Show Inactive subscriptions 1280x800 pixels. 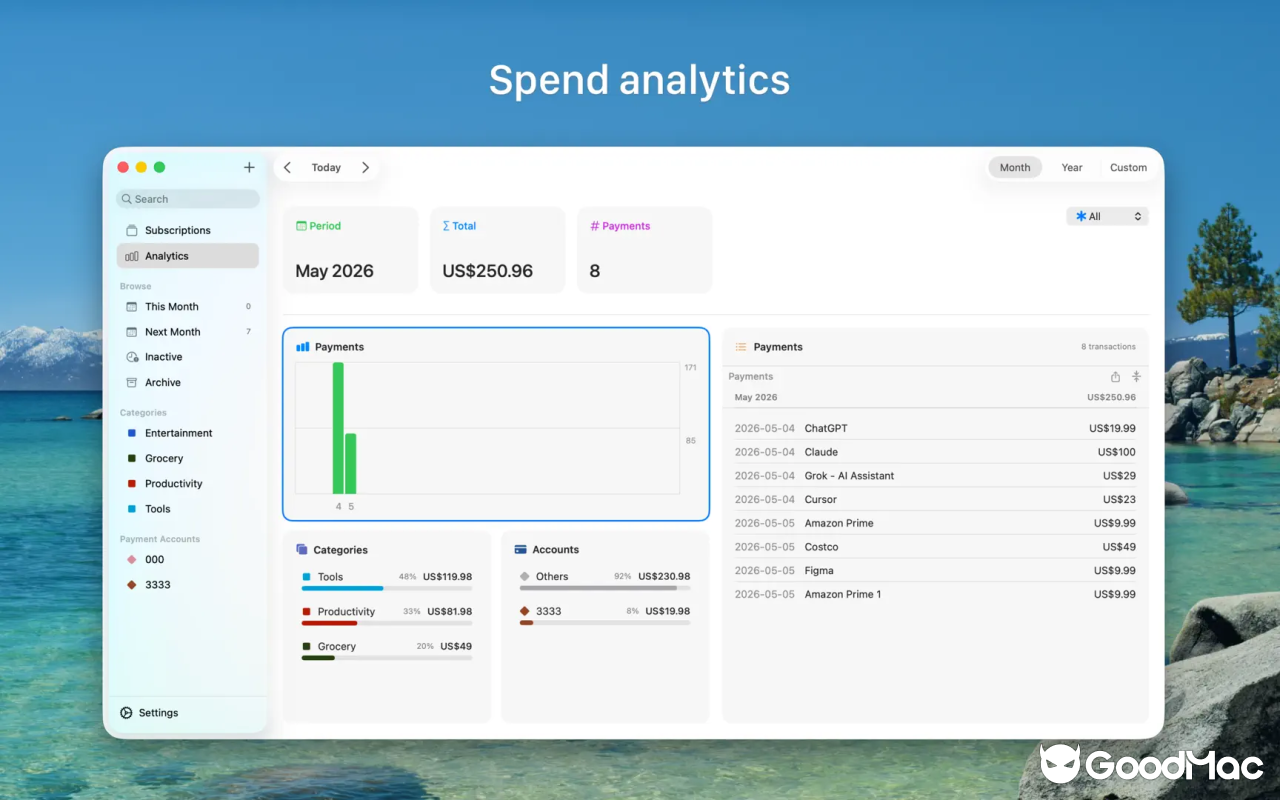(x=188, y=357)
